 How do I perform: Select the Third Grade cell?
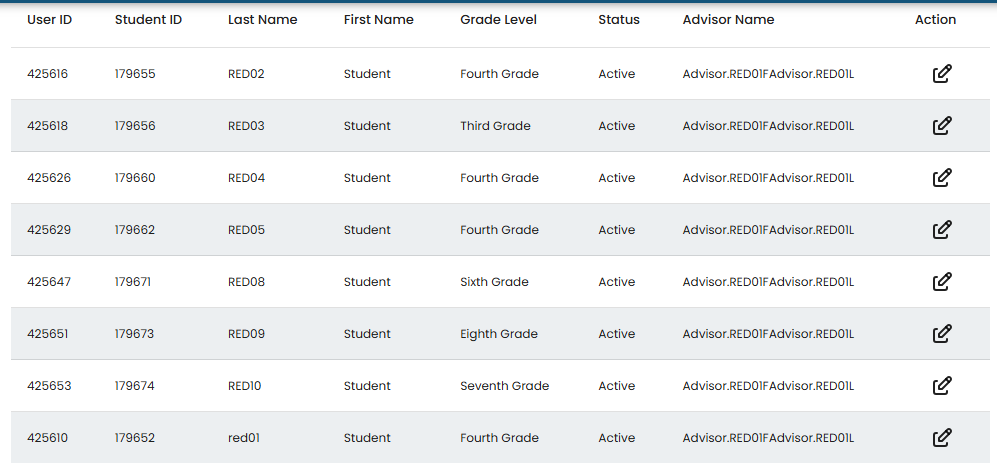click(495, 126)
